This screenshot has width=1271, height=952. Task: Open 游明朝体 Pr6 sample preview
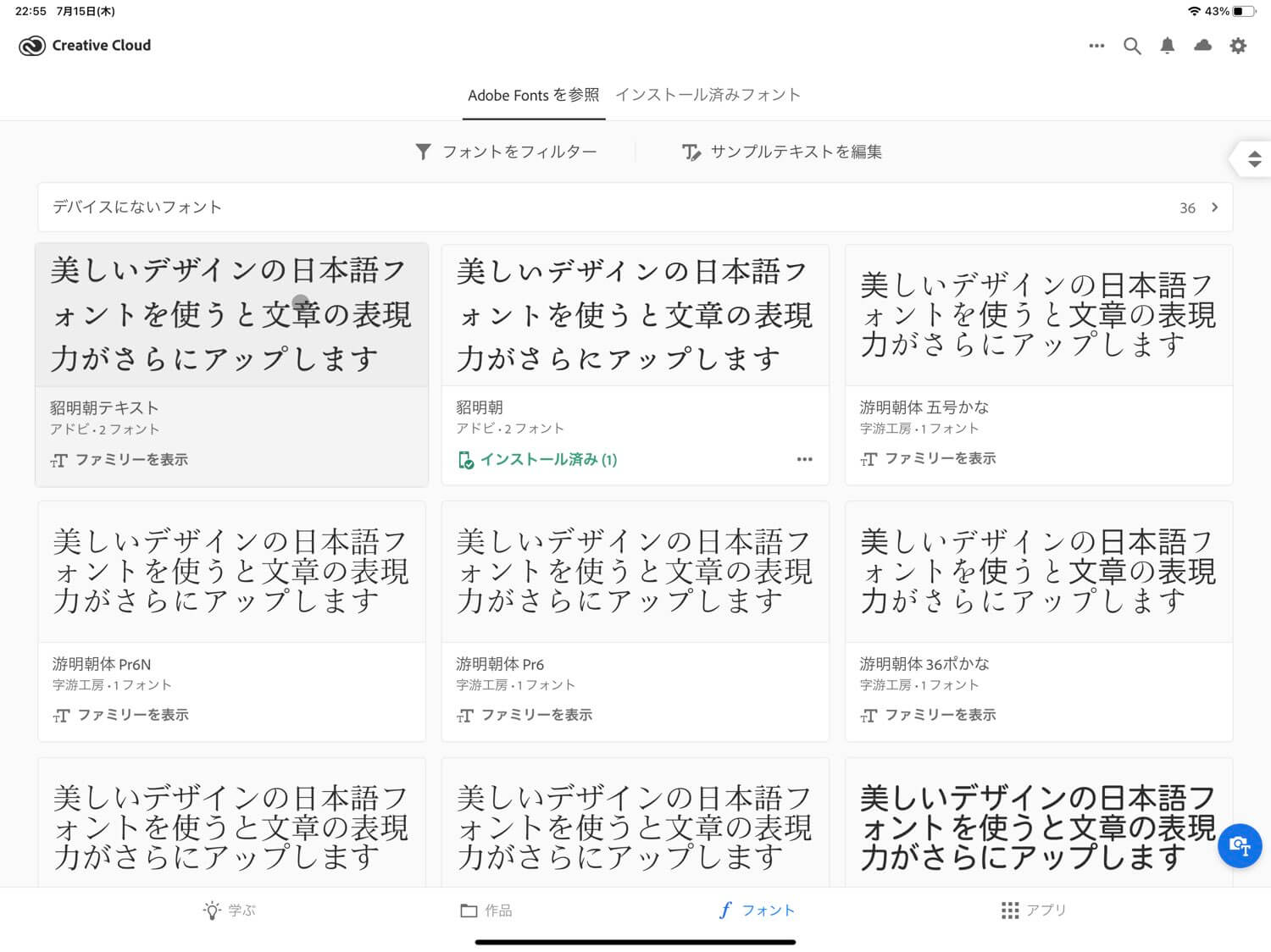pos(635,572)
